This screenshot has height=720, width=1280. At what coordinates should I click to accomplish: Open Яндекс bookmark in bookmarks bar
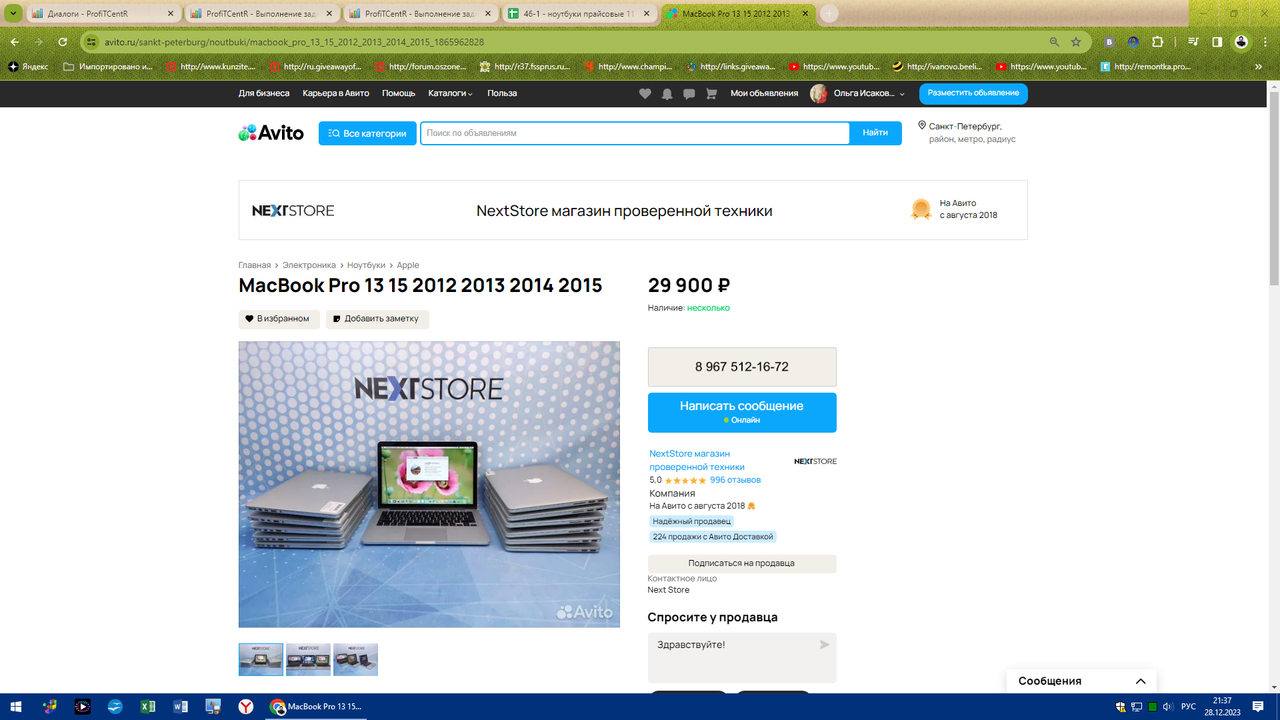28,67
